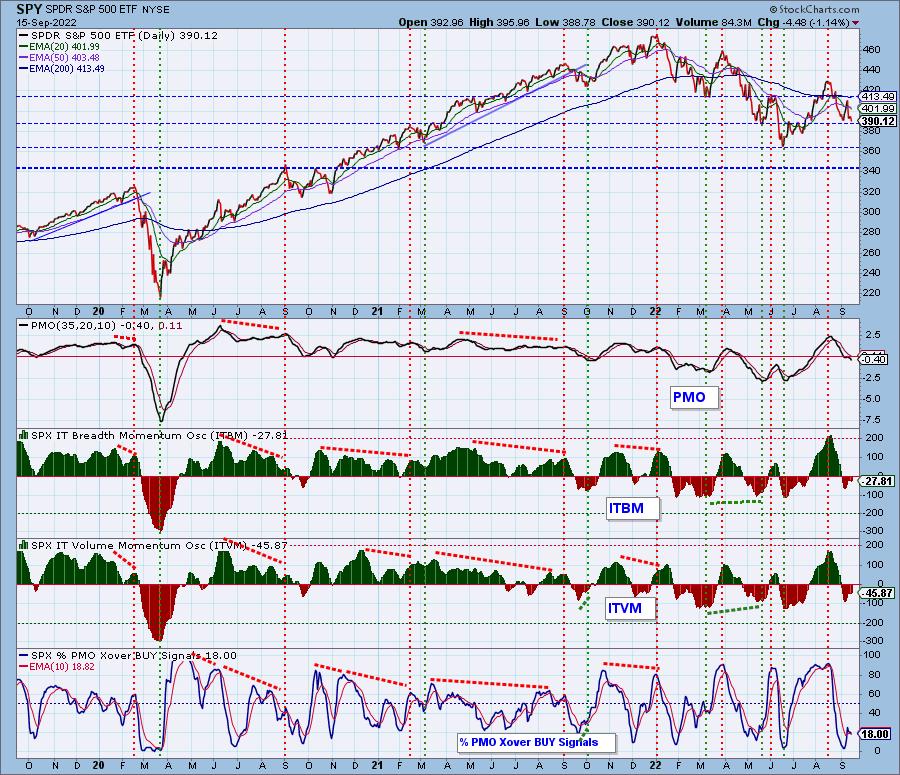Click the SPX IT Breadth Momentum Osc title
The height and width of the screenshot is (775, 900).
(158, 436)
